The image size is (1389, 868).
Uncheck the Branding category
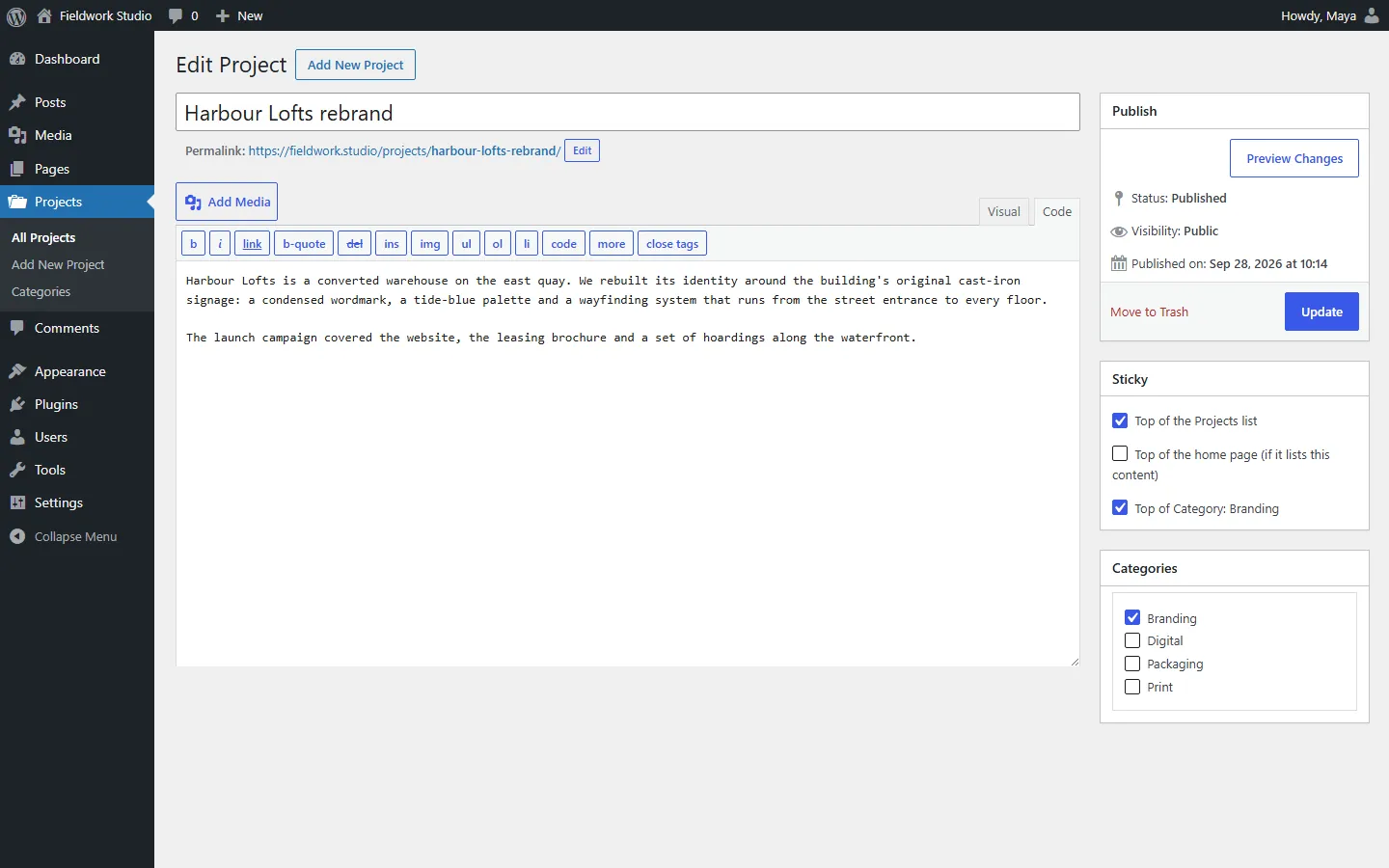[x=1132, y=617]
